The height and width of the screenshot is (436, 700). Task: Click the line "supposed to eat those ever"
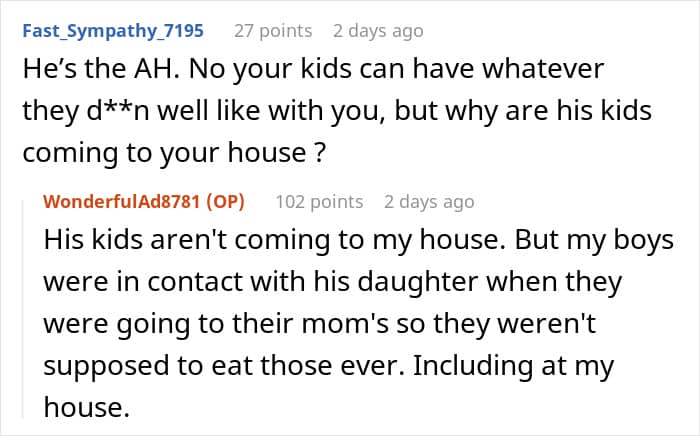coord(329,366)
